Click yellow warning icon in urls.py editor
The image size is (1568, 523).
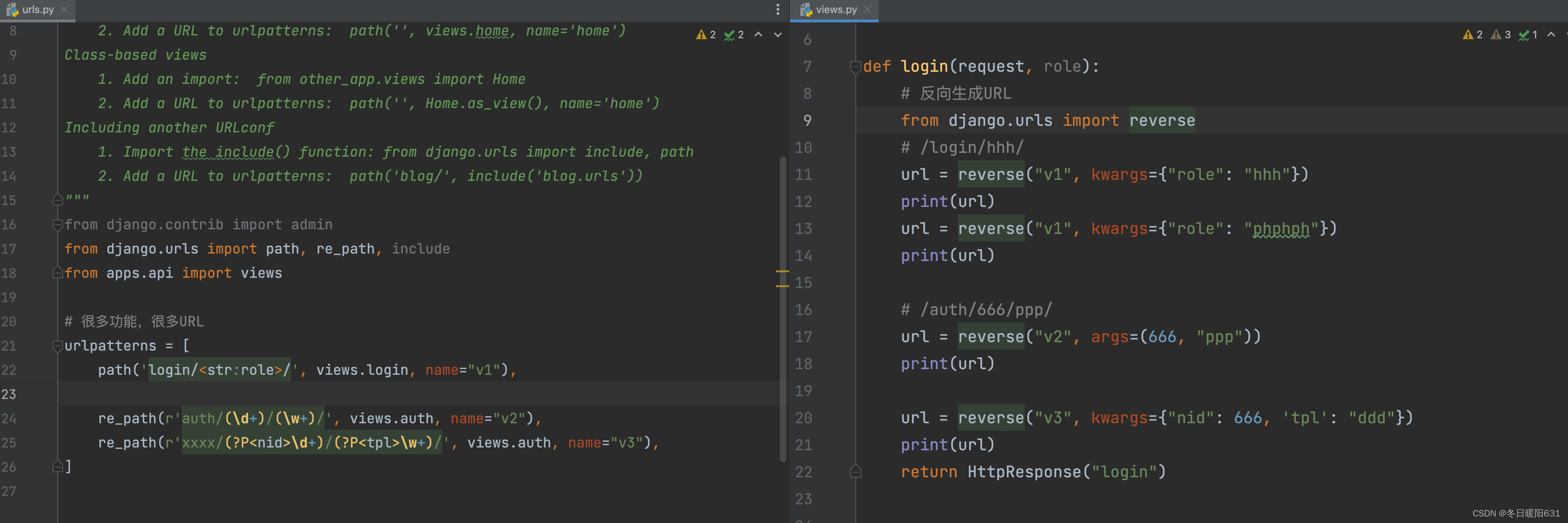(701, 34)
